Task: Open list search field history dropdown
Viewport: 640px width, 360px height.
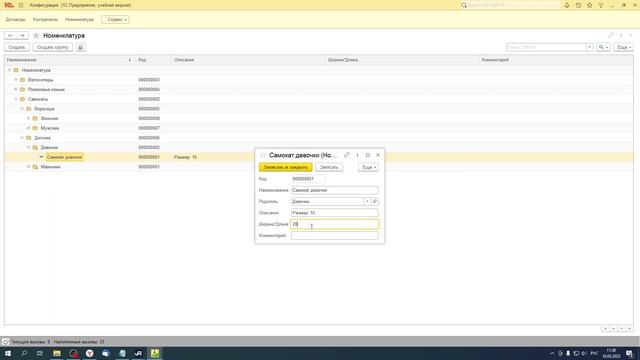Action: tap(589, 47)
